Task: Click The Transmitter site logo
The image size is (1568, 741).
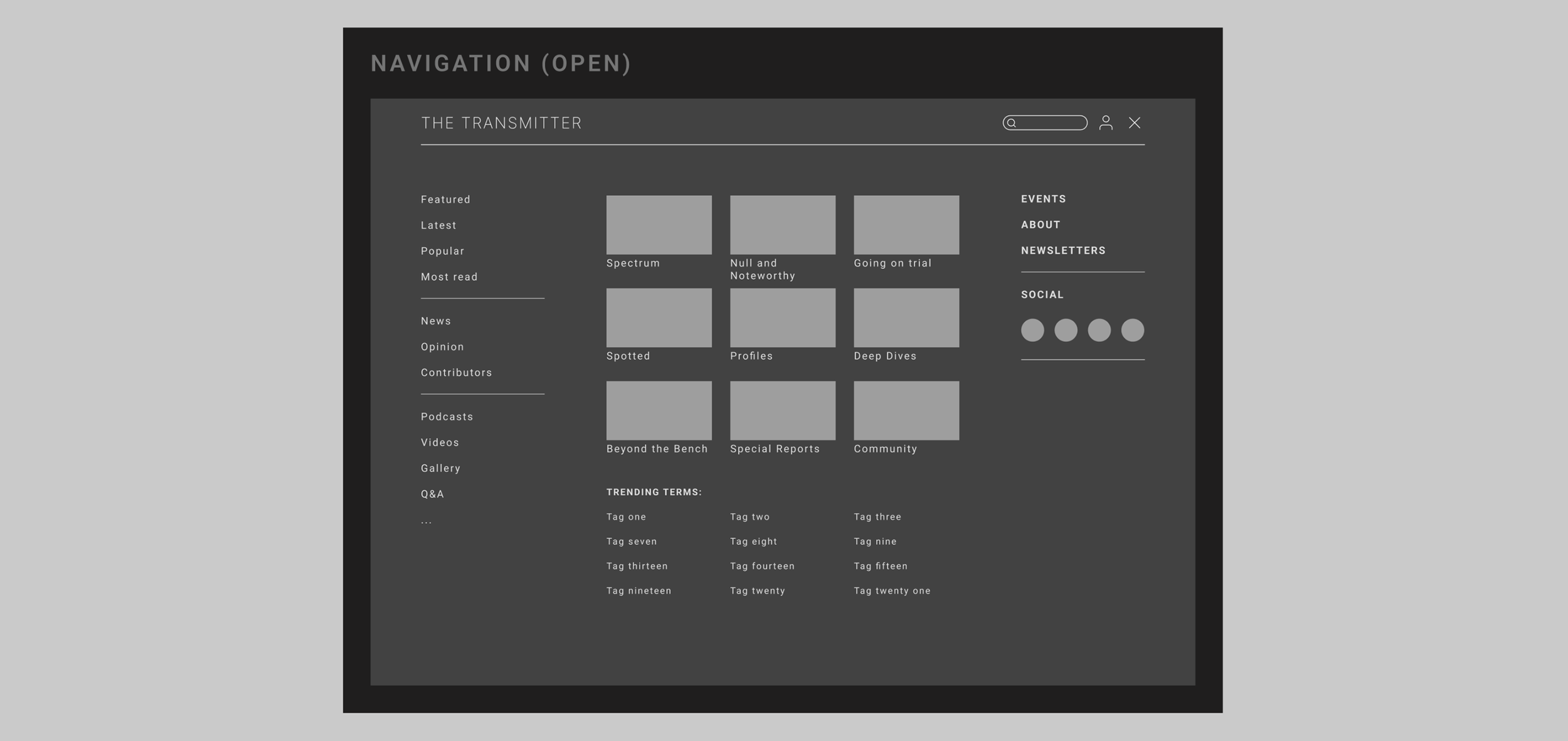Action: (501, 123)
